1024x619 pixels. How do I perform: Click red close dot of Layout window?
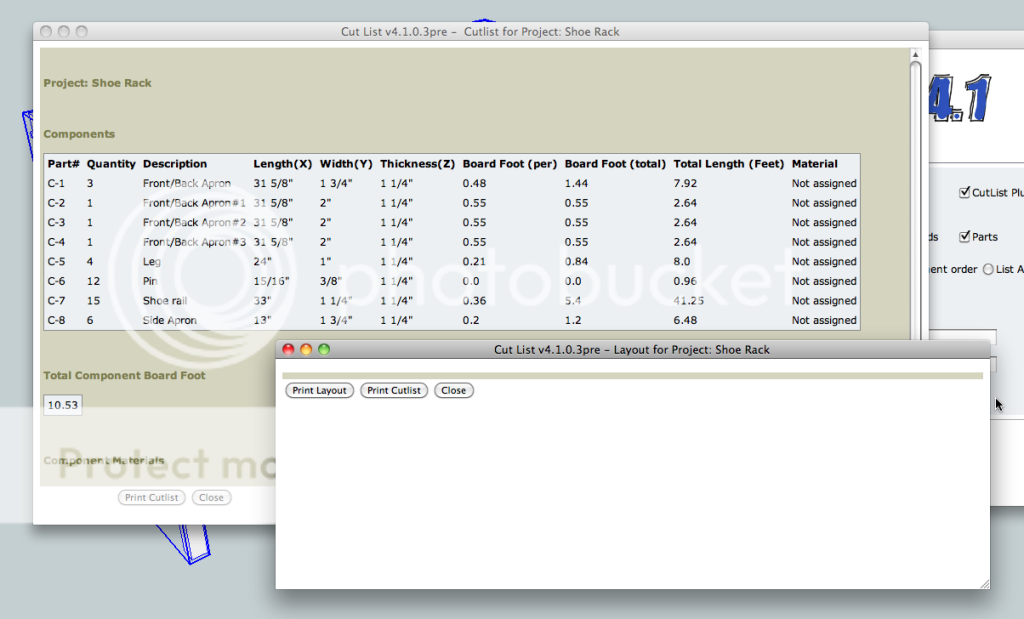[x=289, y=350]
